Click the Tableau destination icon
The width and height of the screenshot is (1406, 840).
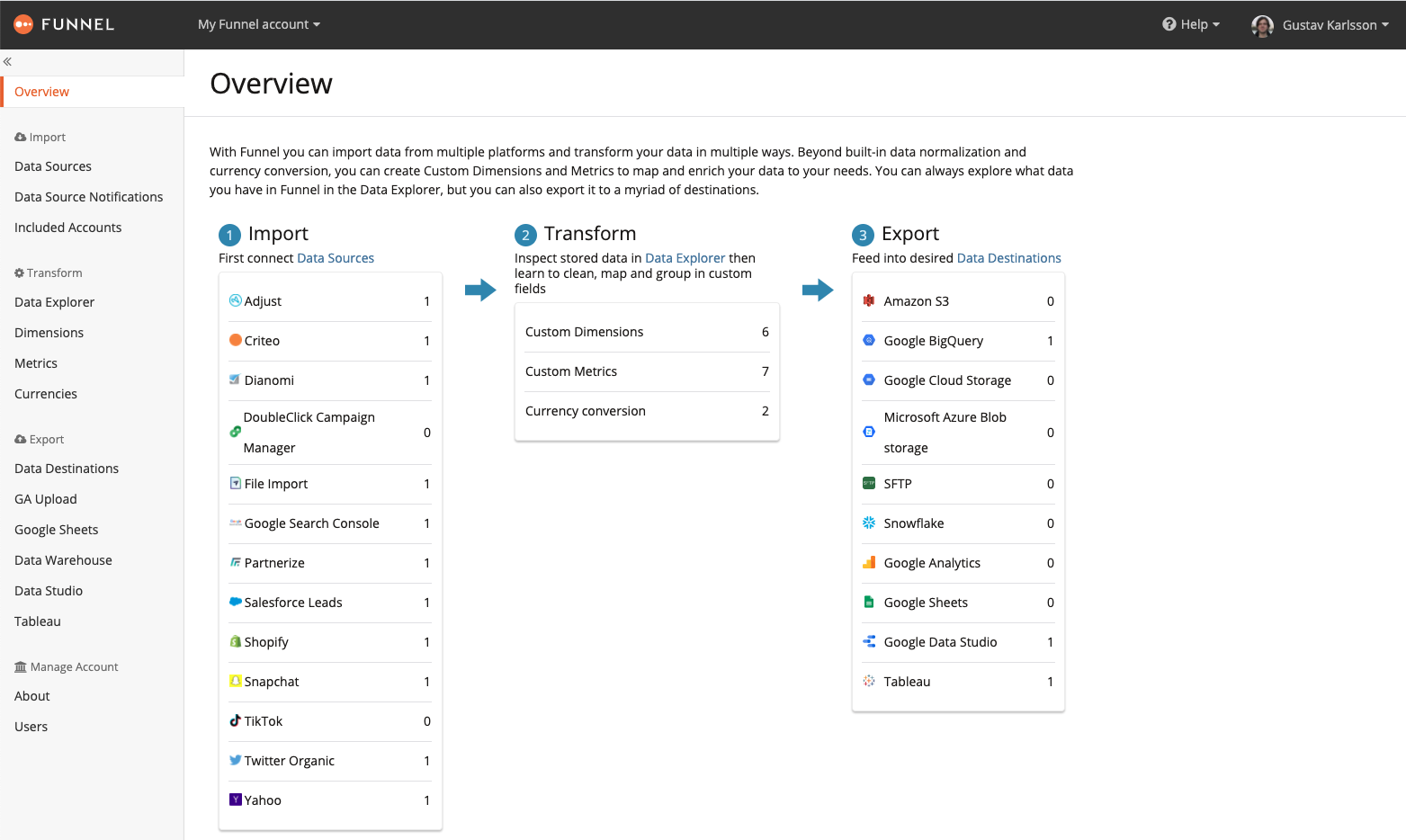point(869,681)
